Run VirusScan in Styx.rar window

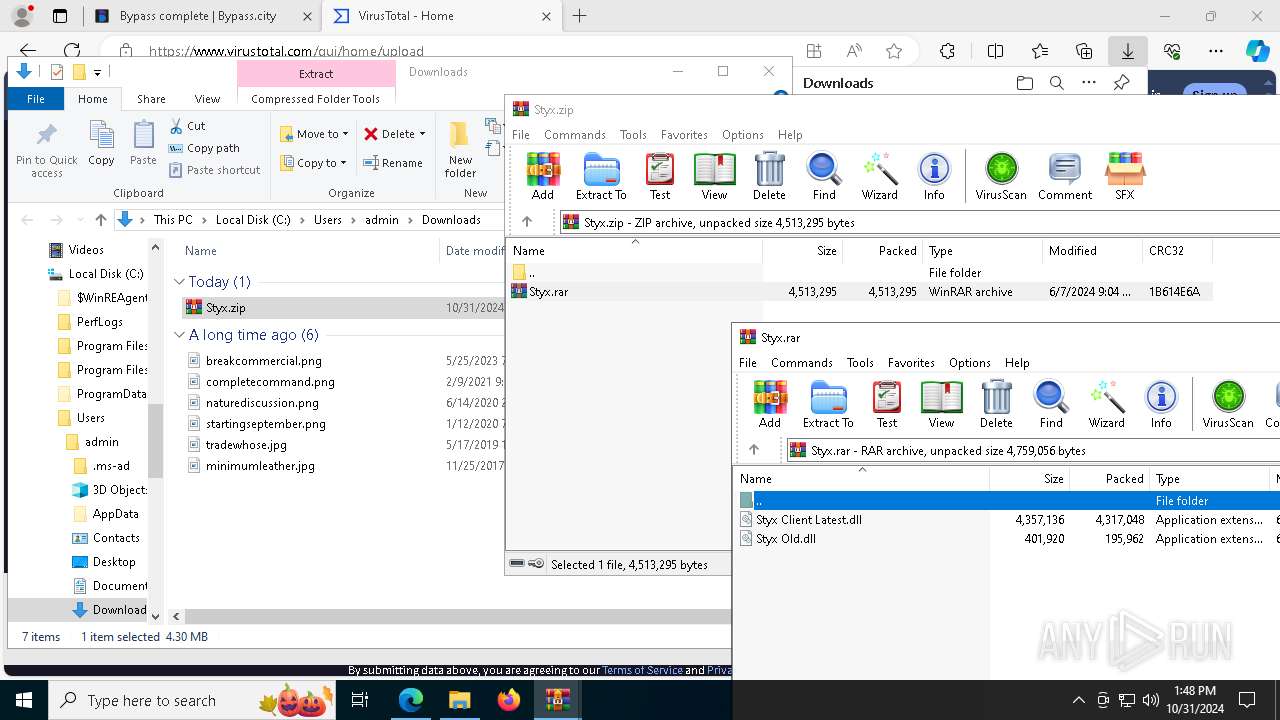tap(1228, 405)
